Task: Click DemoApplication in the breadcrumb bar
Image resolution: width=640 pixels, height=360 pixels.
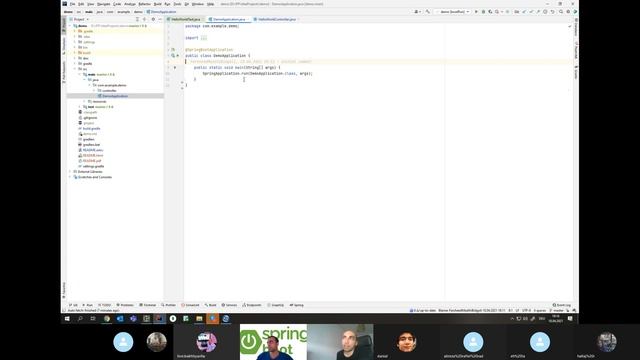Action: [162, 12]
